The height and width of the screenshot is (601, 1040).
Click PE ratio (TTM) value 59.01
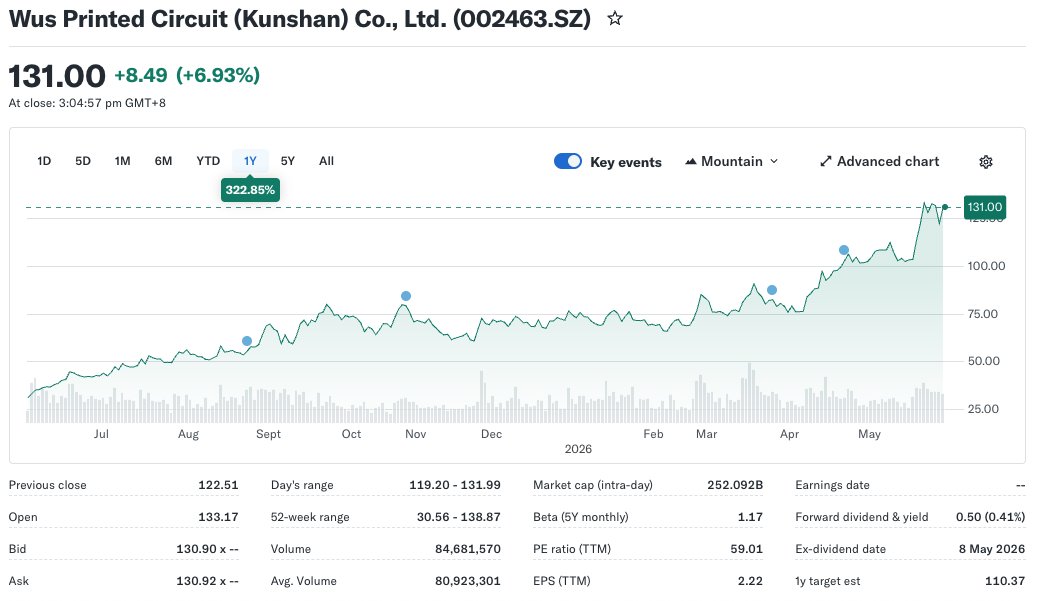746,549
